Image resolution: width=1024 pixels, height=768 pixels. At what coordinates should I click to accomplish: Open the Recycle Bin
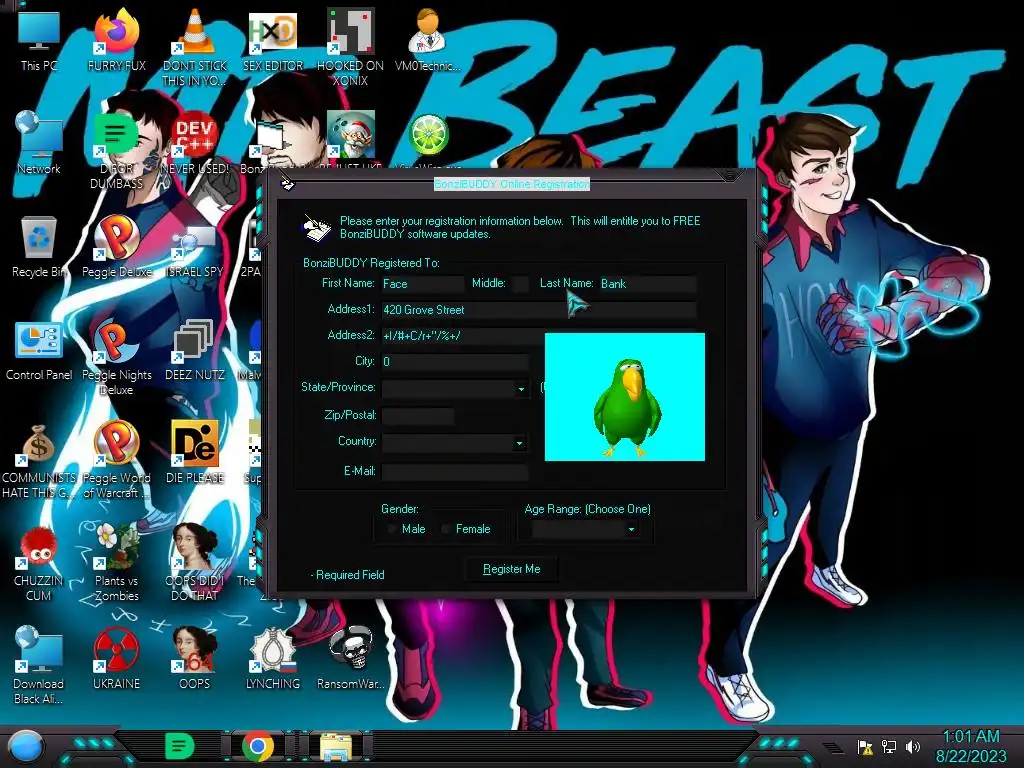39,246
